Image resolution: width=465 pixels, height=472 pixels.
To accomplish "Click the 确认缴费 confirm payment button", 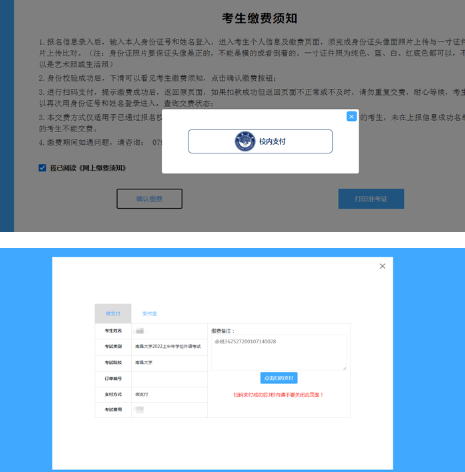I will tap(149, 199).
